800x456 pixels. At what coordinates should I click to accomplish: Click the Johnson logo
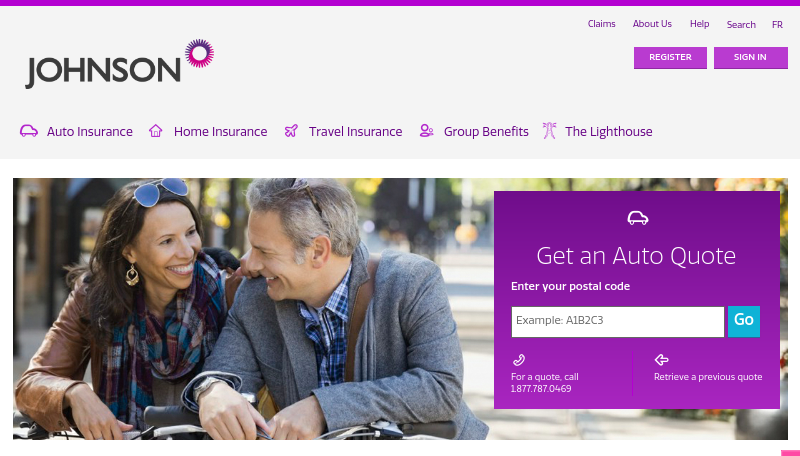click(x=120, y=64)
